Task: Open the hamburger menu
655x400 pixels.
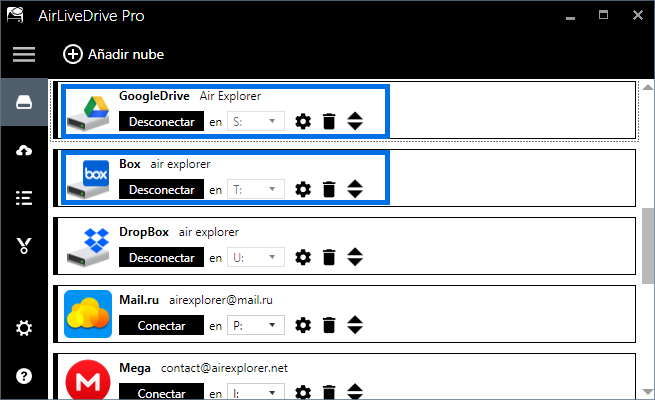Action: coord(24,54)
